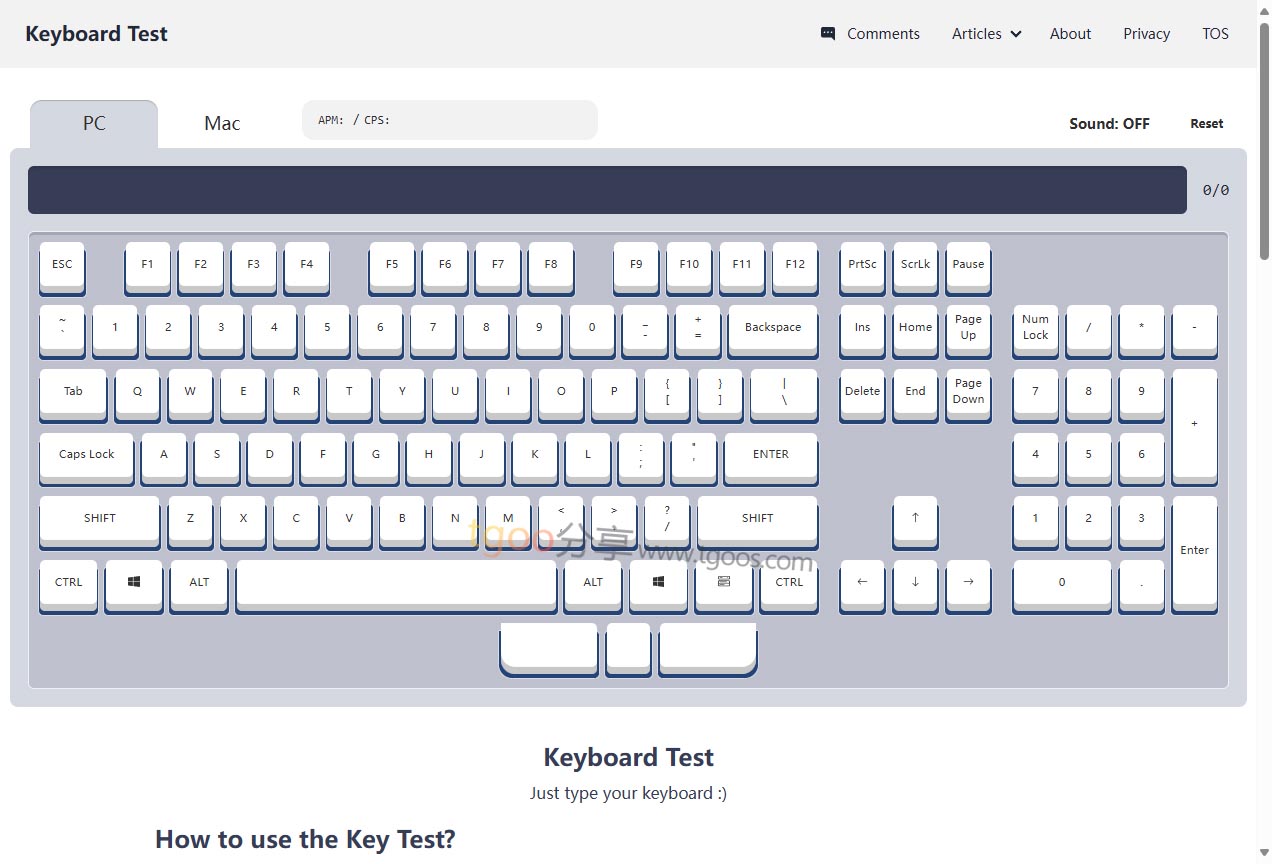
Task: Click the Comments speech bubble icon
Action: (828, 34)
